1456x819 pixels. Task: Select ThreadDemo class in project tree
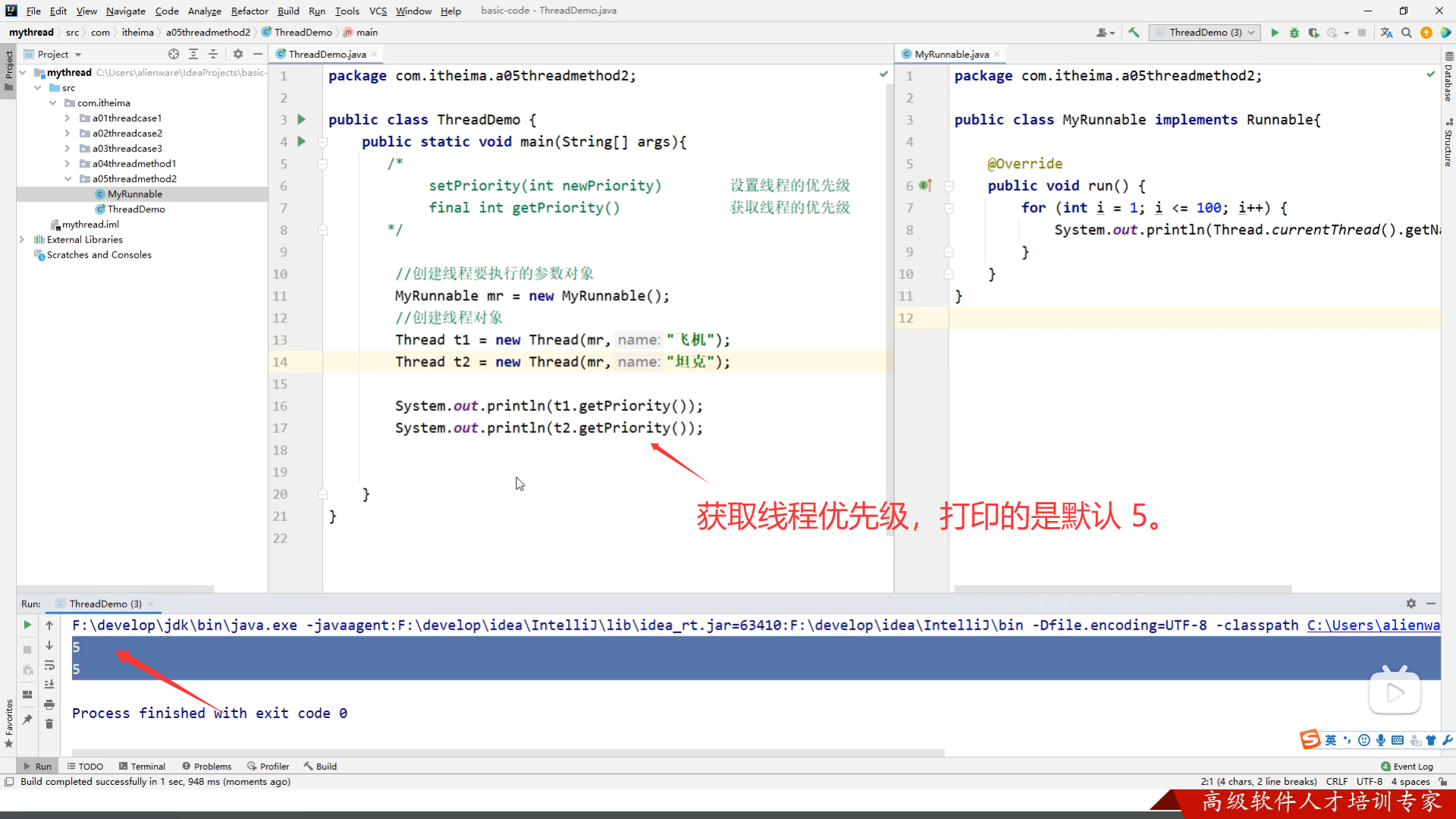click(x=136, y=209)
